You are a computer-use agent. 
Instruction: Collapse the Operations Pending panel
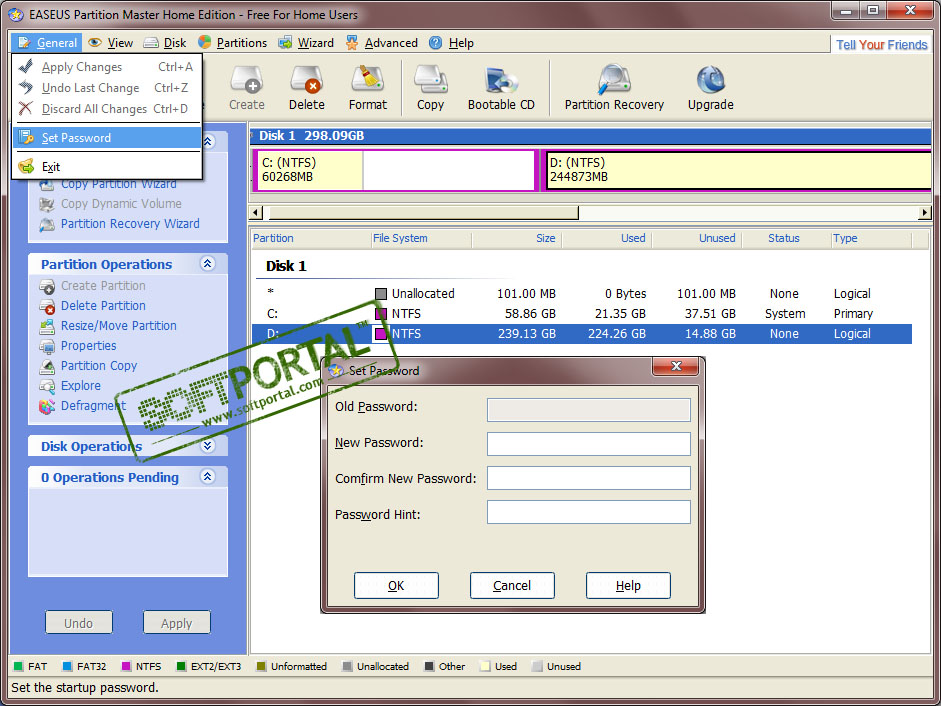coord(208,477)
